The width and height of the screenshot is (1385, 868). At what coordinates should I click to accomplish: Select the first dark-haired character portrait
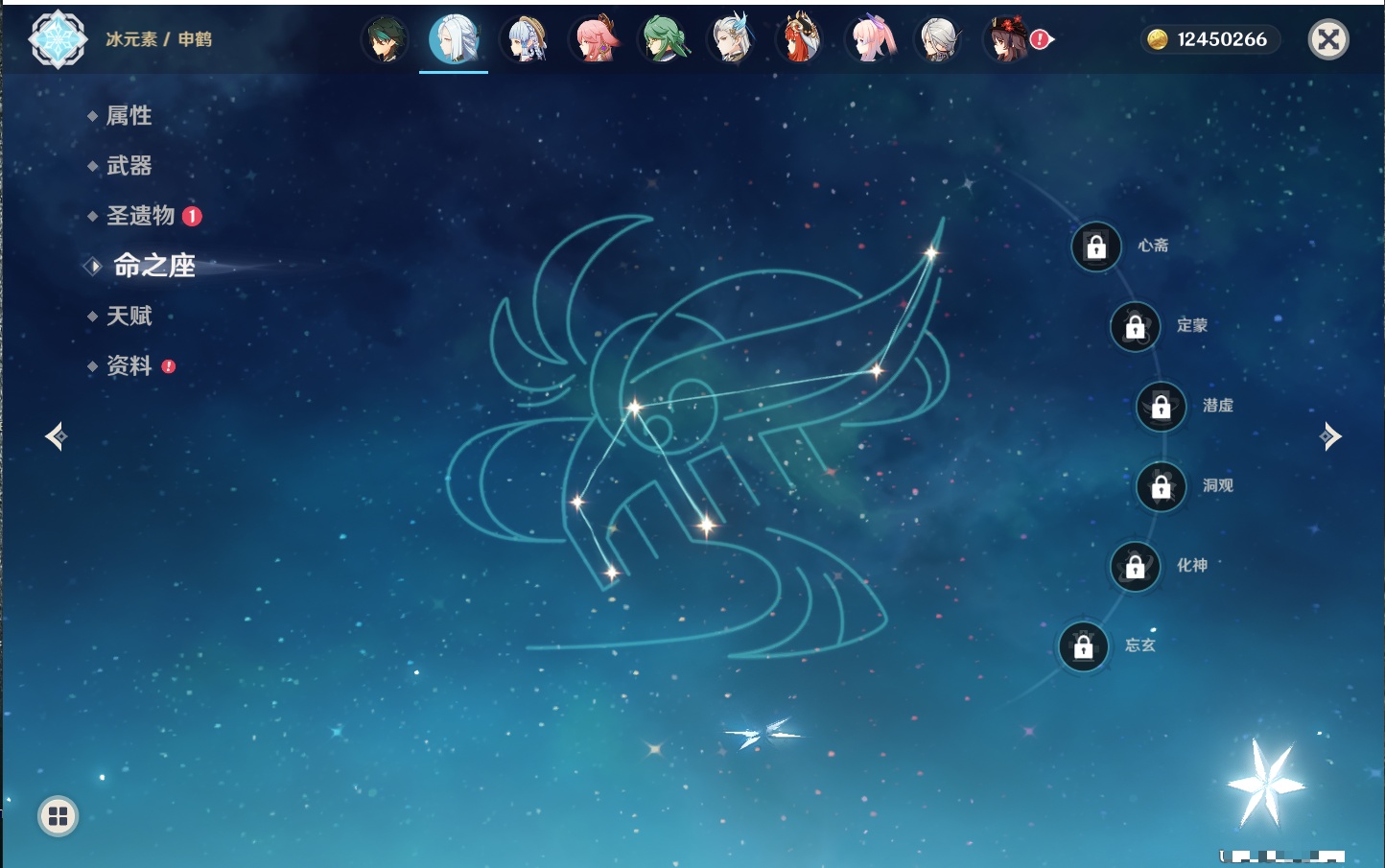pyautogui.click(x=385, y=39)
